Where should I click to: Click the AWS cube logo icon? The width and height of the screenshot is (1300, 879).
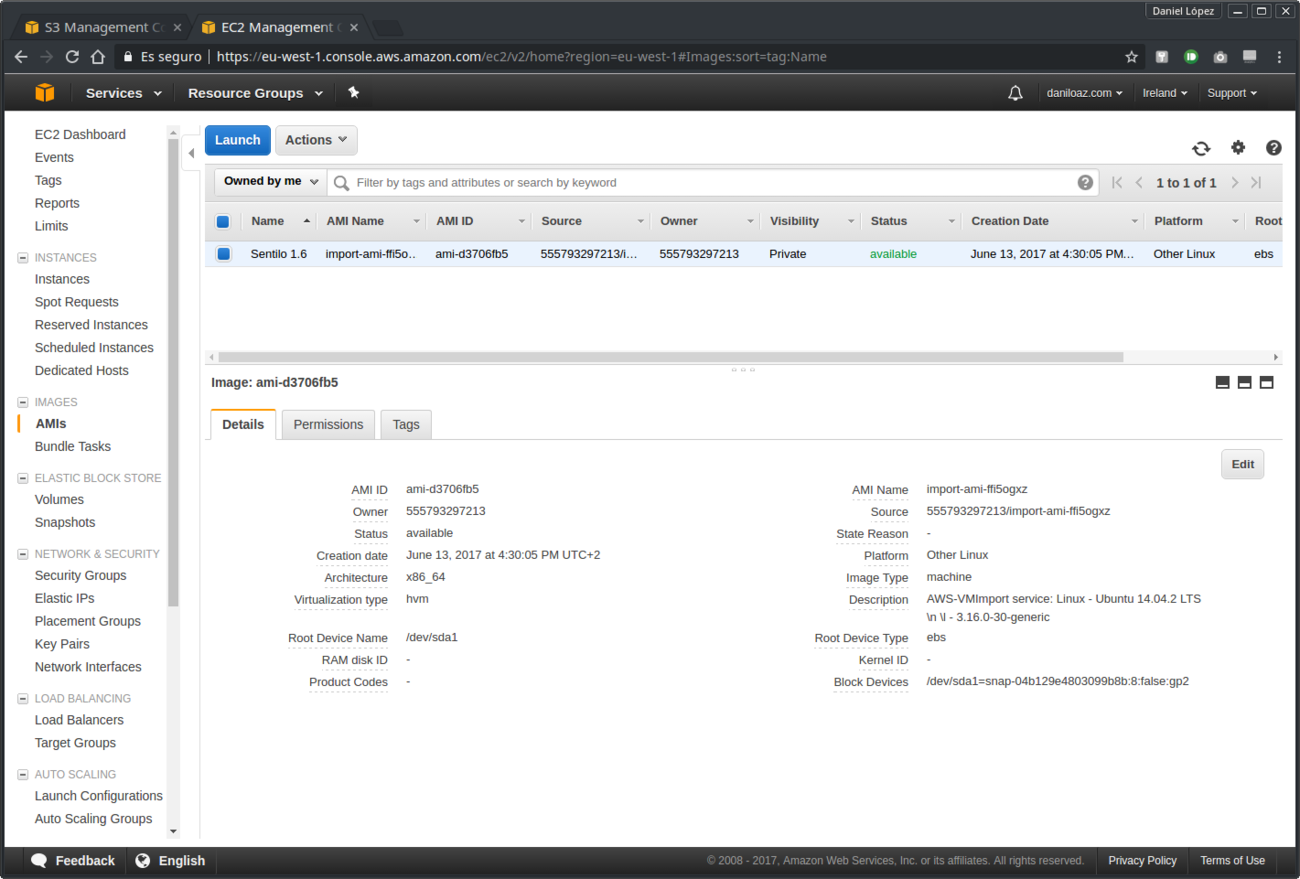tap(44, 93)
